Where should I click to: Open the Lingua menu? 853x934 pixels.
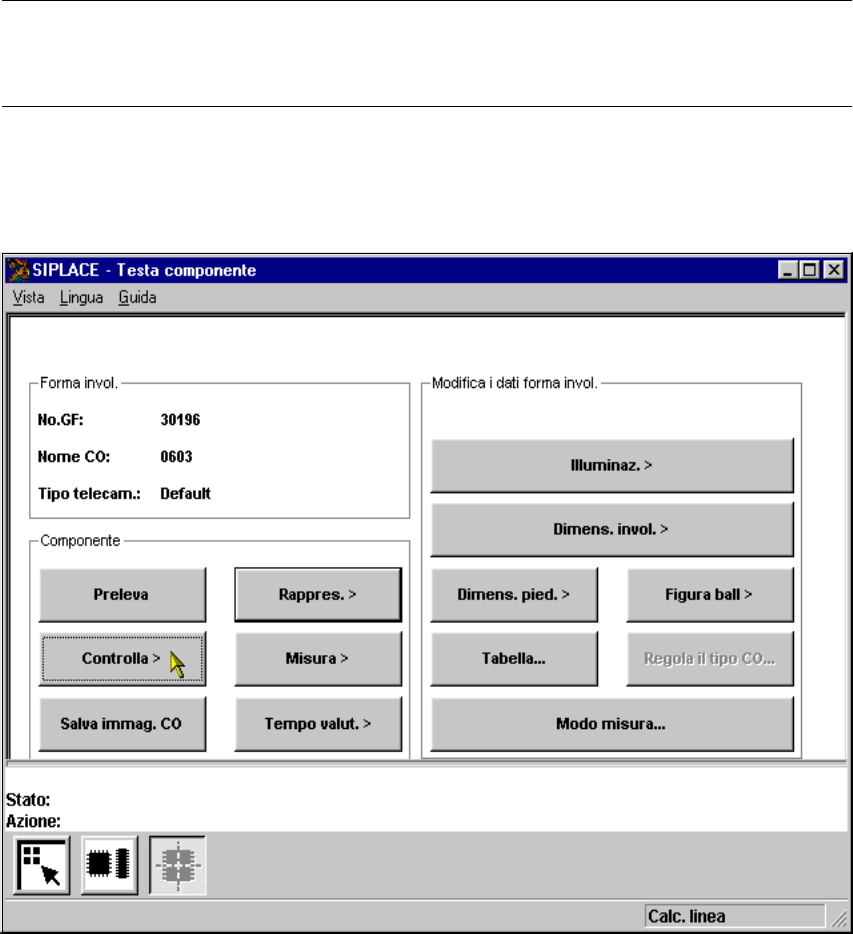82,297
